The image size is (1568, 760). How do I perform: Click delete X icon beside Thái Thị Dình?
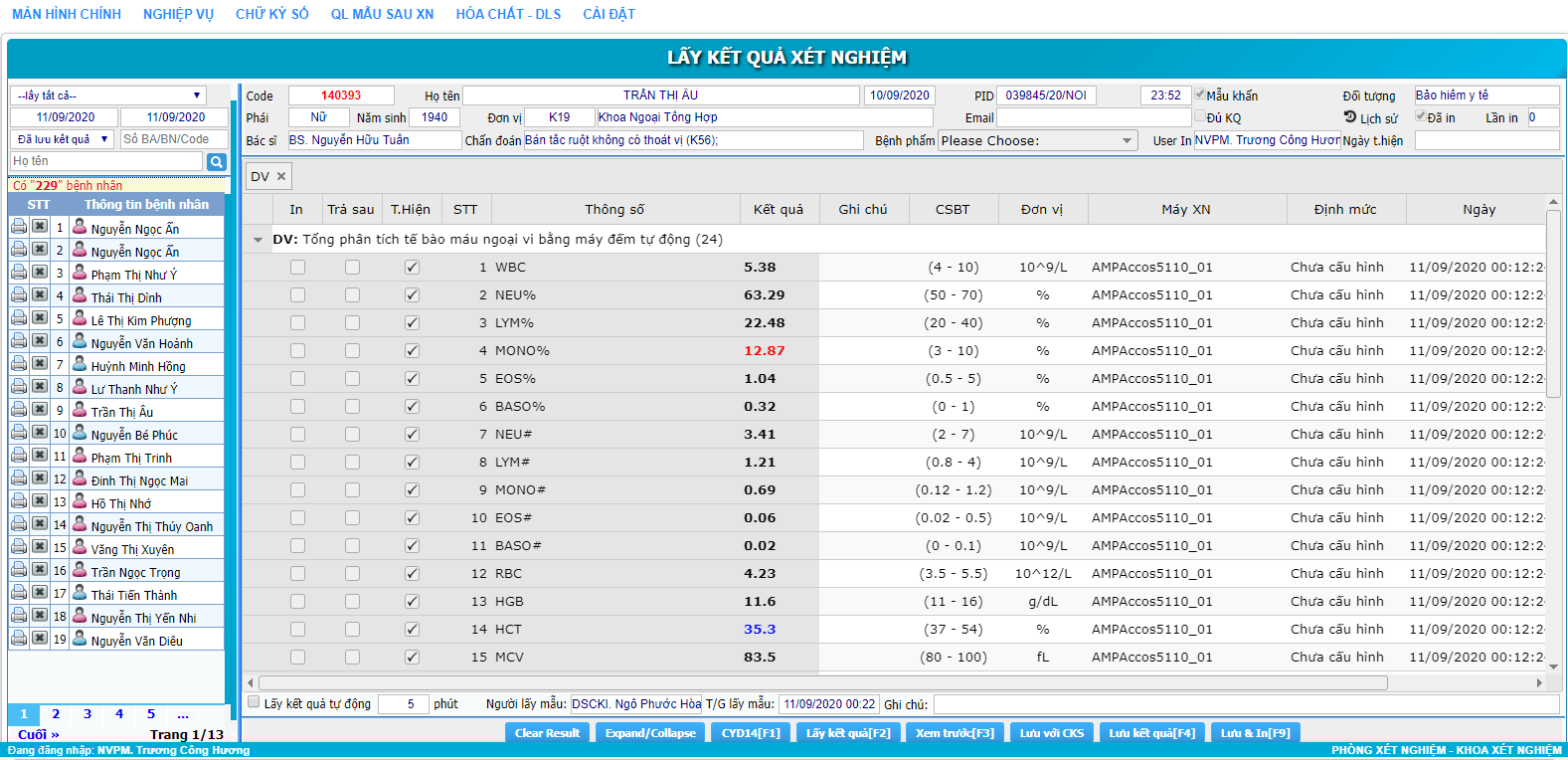pos(39,295)
